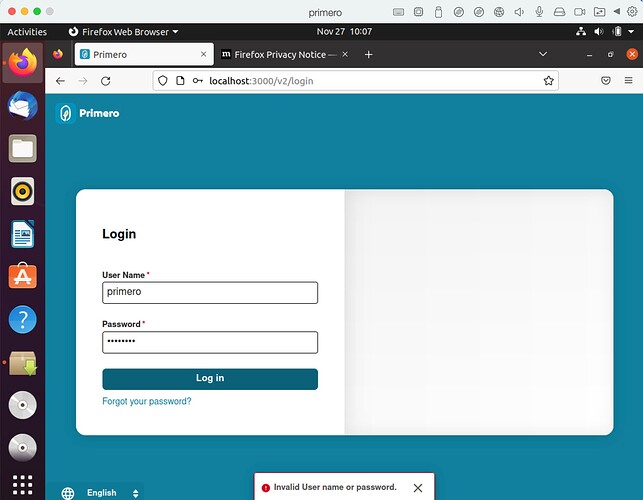This screenshot has height=500, width=643.
Task: Open Thunderbird Mail from the dock
Action: pos(23,105)
